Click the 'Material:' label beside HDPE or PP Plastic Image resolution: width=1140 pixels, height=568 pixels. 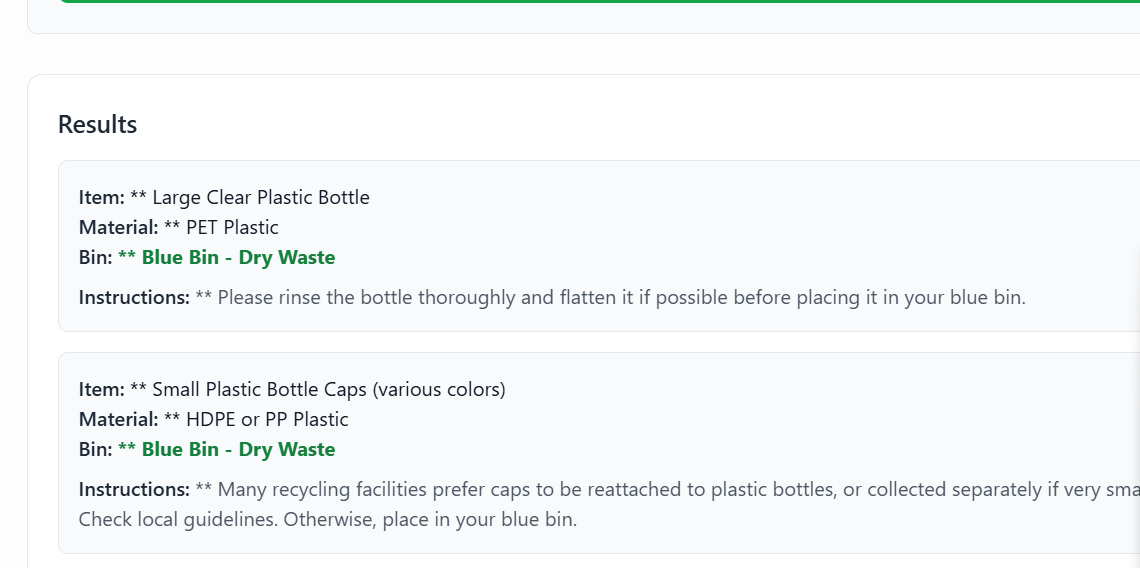118,419
